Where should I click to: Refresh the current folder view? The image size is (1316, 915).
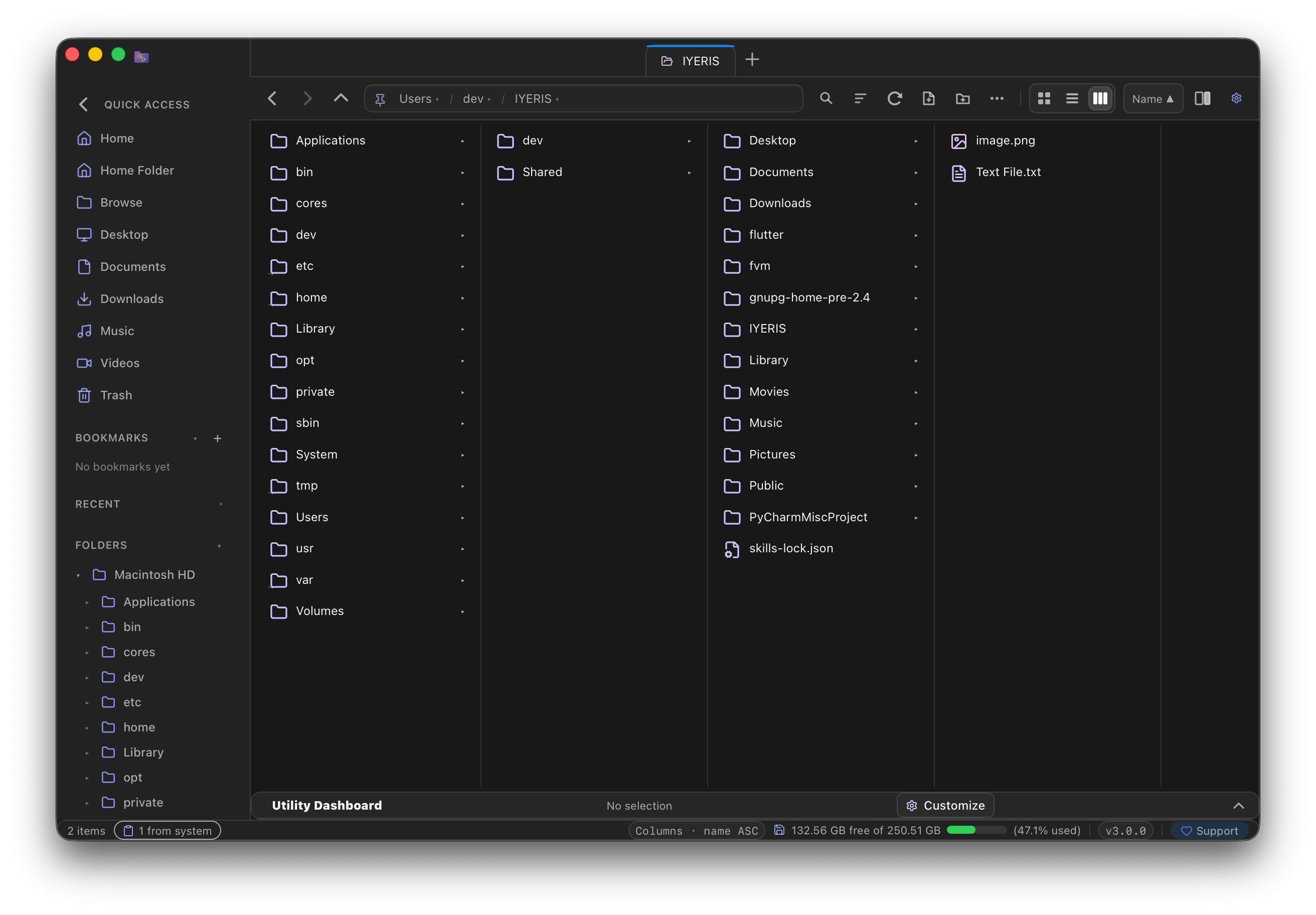tap(894, 99)
